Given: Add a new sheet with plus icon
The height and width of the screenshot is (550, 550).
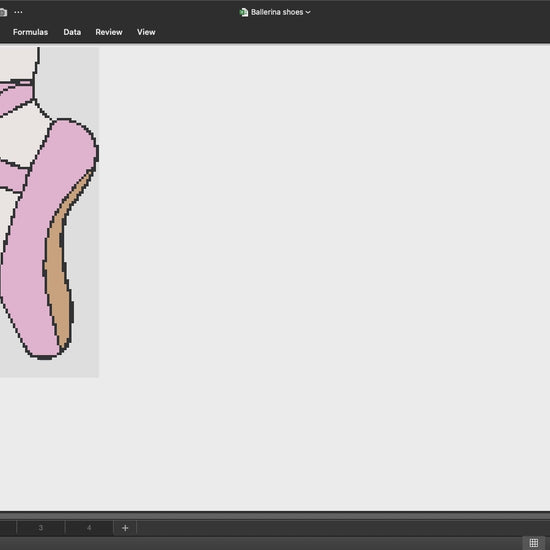Looking at the screenshot, I should [x=125, y=528].
